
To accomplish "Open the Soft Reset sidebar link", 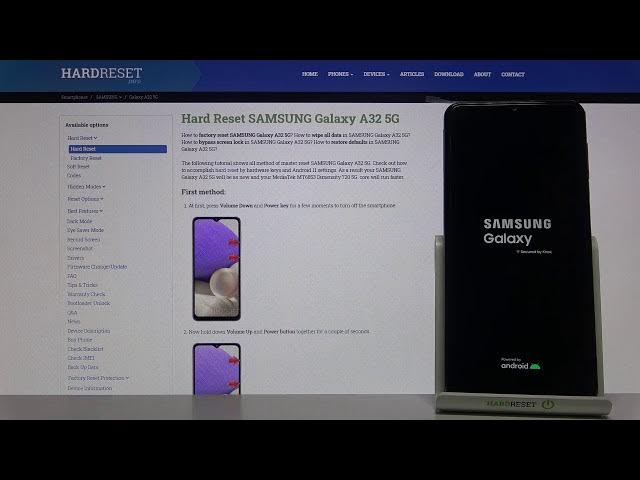I will (x=78, y=167).
